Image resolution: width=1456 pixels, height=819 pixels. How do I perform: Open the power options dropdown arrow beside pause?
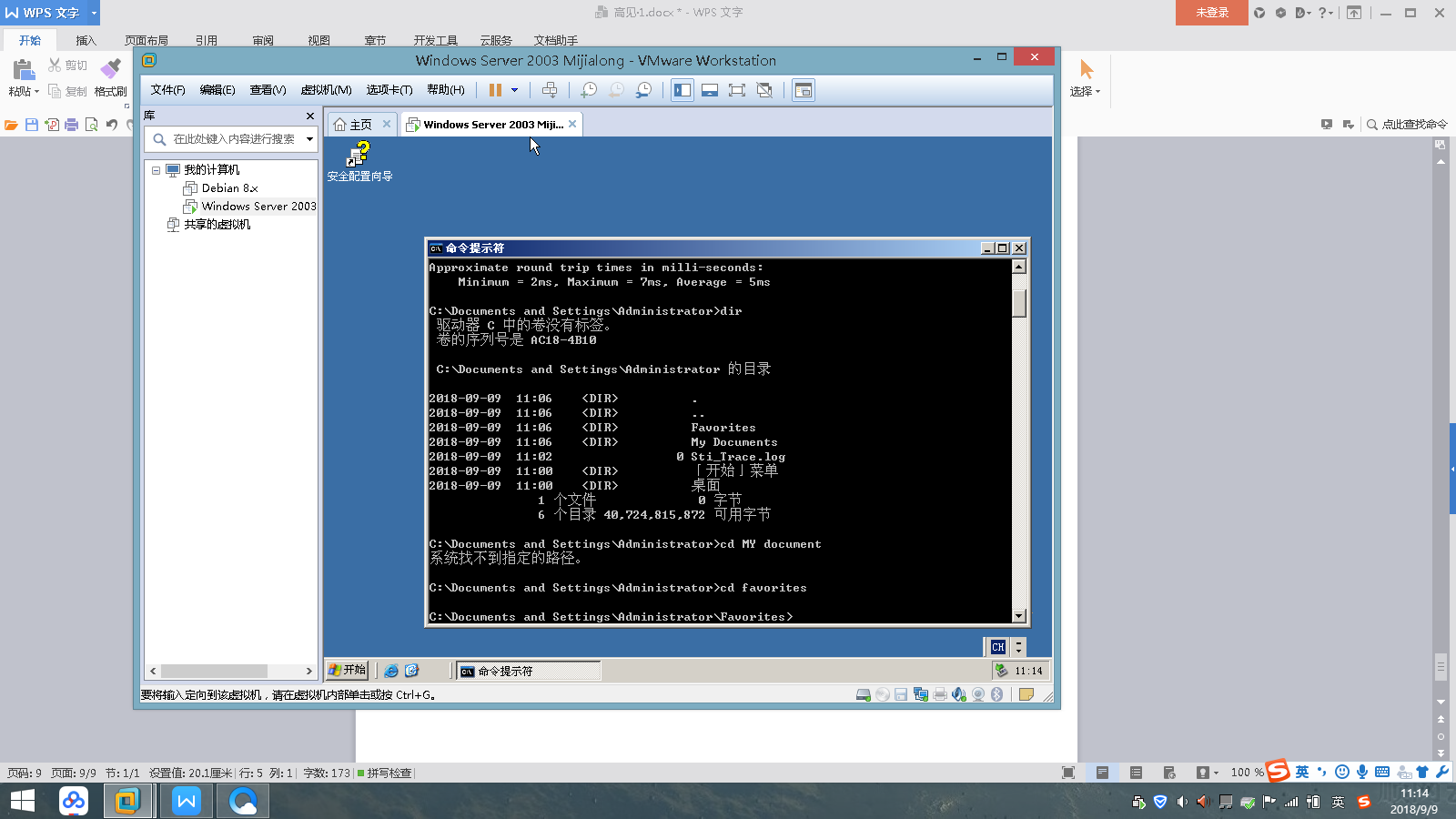tap(514, 90)
